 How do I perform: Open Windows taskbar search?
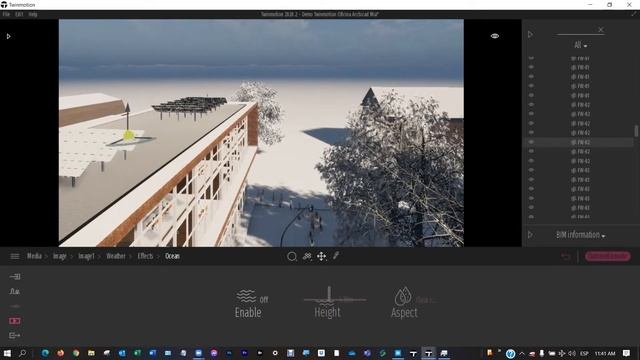coord(22,353)
